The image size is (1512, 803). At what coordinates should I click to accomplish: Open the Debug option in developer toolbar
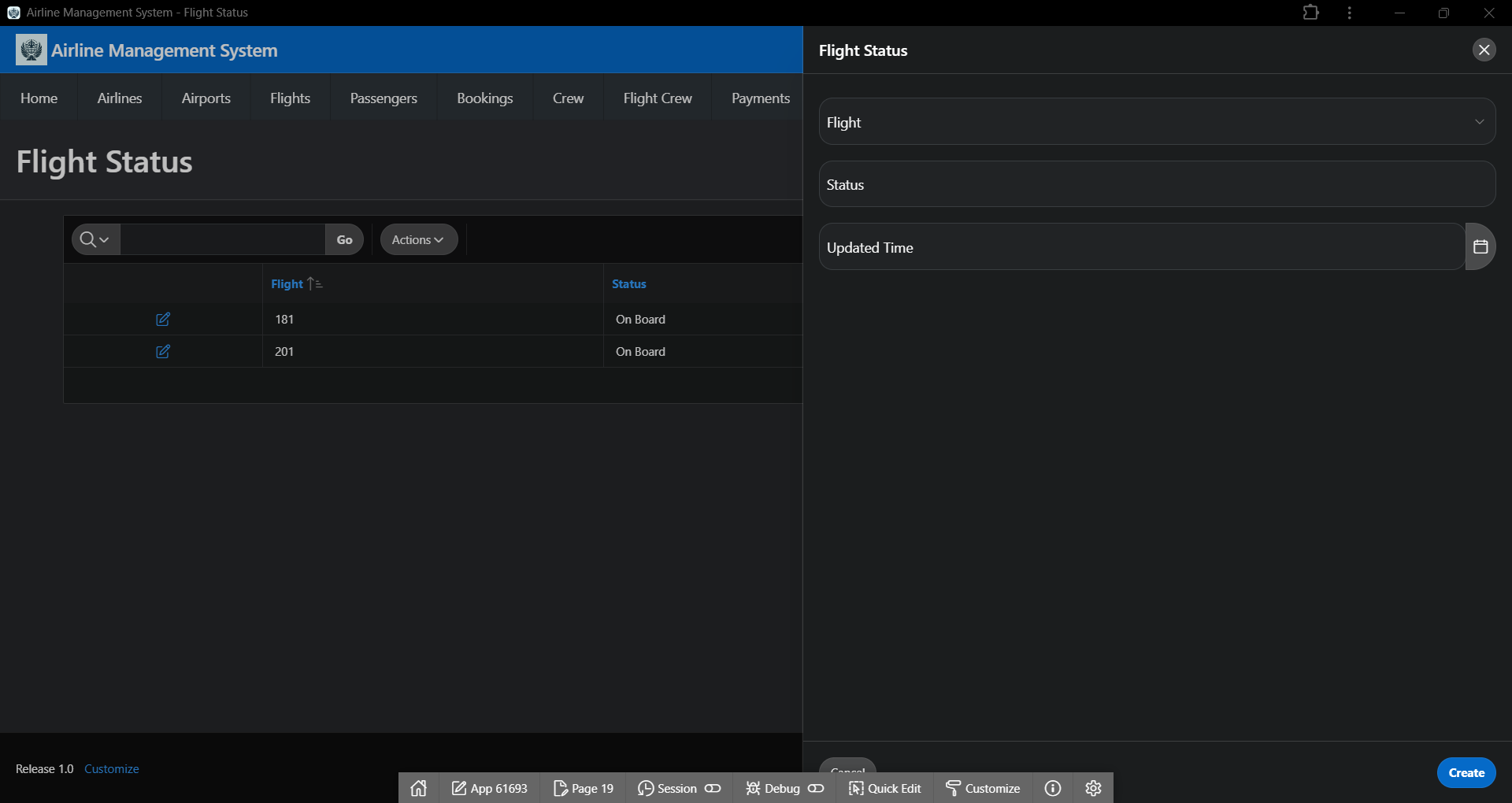784,788
